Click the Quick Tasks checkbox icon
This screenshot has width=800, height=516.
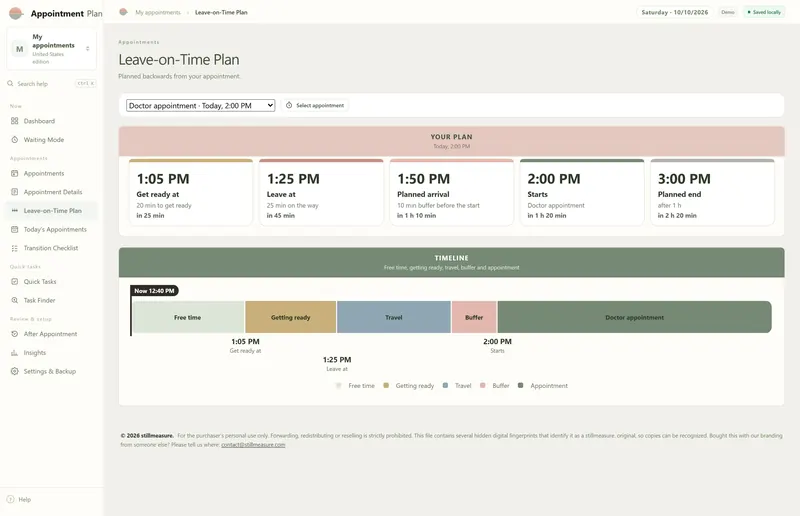point(14,281)
